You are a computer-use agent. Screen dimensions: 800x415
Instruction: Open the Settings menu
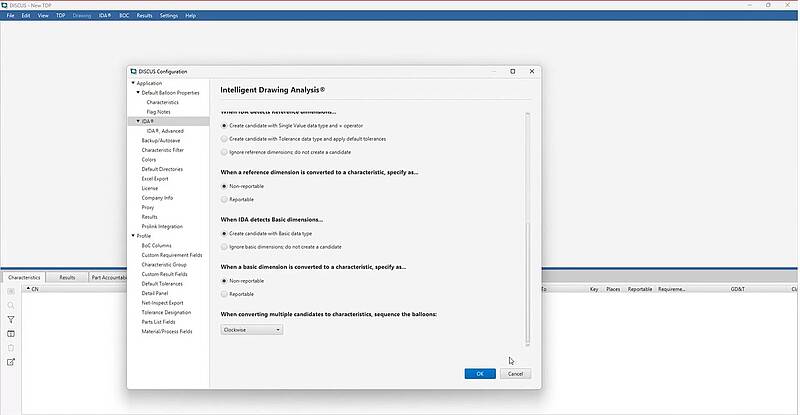click(x=169, y=16)
